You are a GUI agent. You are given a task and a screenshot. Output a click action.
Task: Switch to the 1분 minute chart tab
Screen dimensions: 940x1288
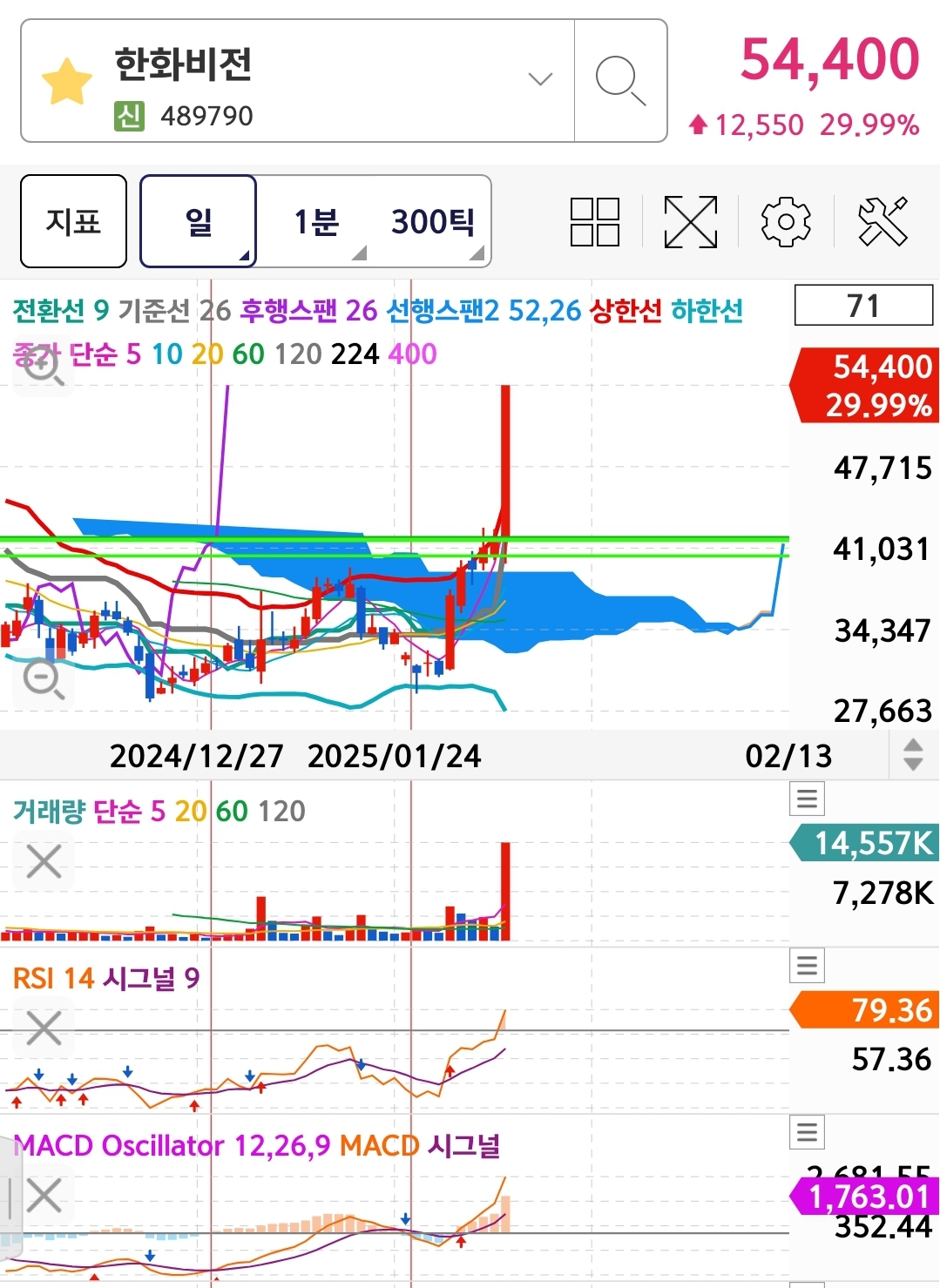click(315, 221)
